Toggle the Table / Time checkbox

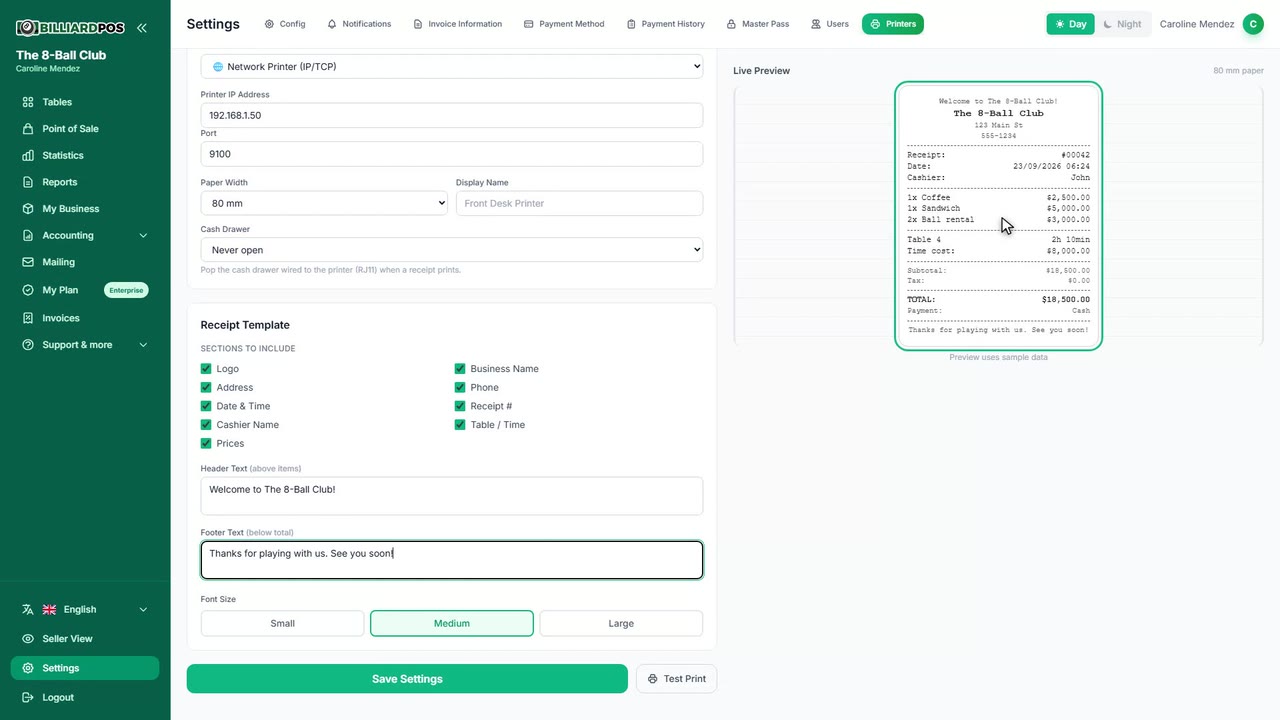460,425
